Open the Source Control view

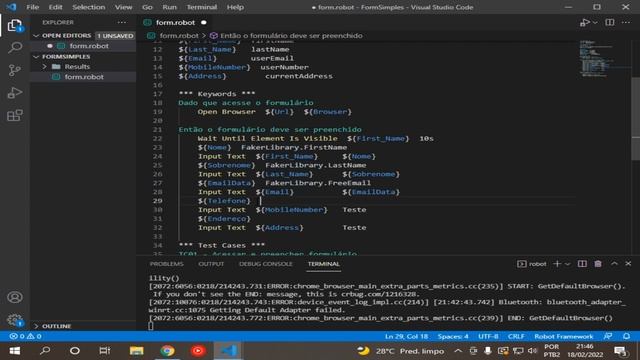point(15,70)
